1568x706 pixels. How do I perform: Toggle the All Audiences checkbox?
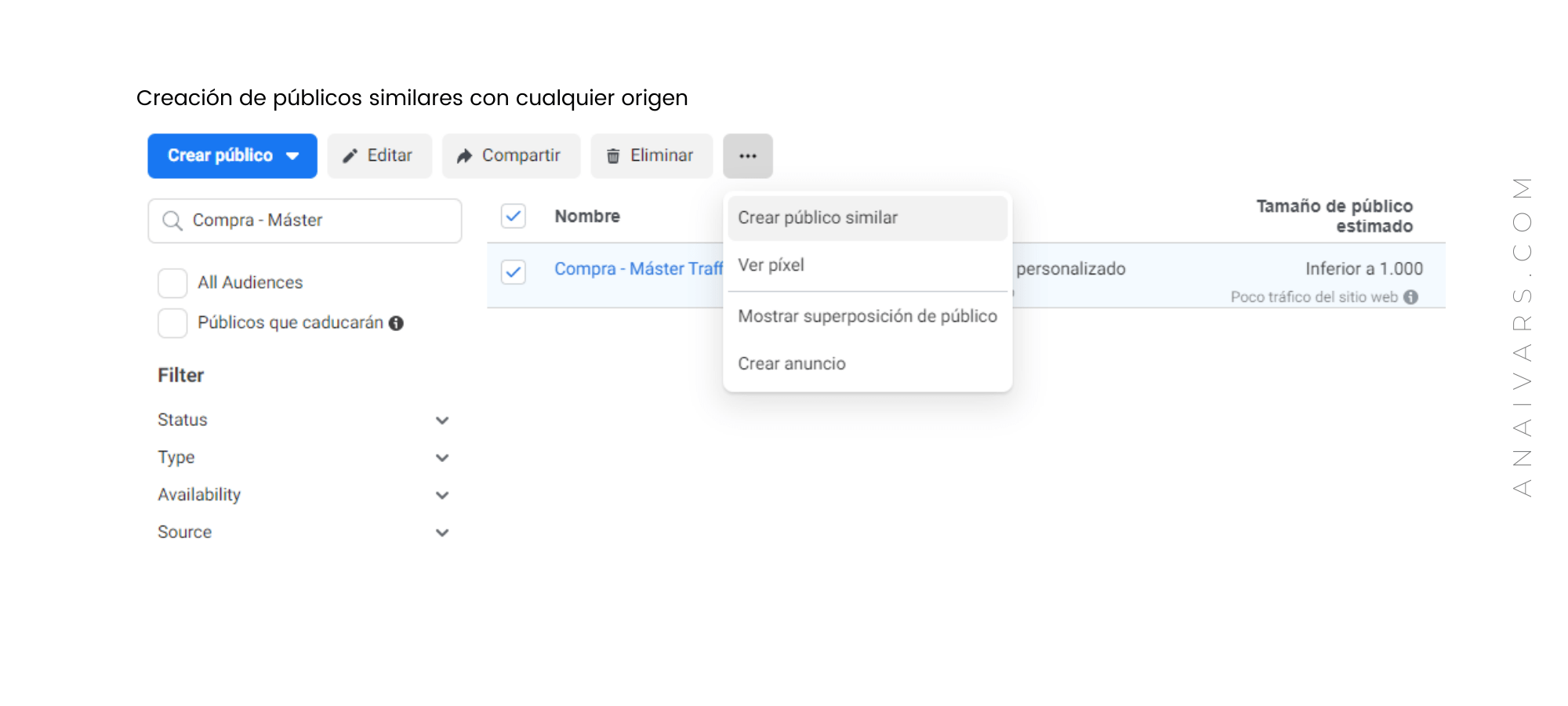click(x=172, y=283)
